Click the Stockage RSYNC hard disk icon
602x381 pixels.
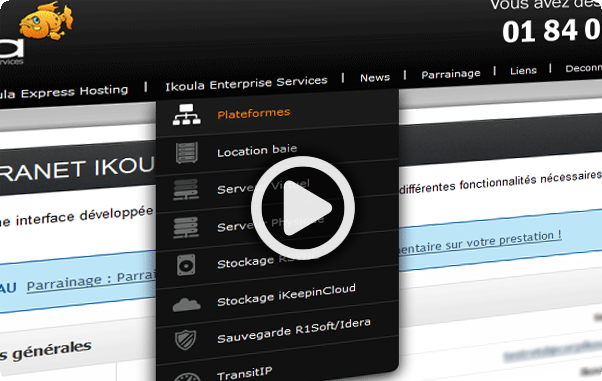[x=186, y=265]
